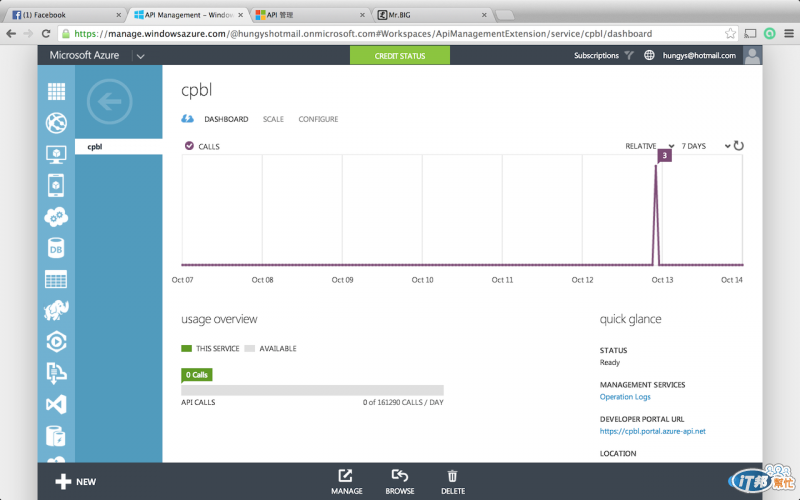This screenshot has height=500, width=800.
Task: Refresh the calls chart
Action: pyautogui.click(x=738, y=146)
